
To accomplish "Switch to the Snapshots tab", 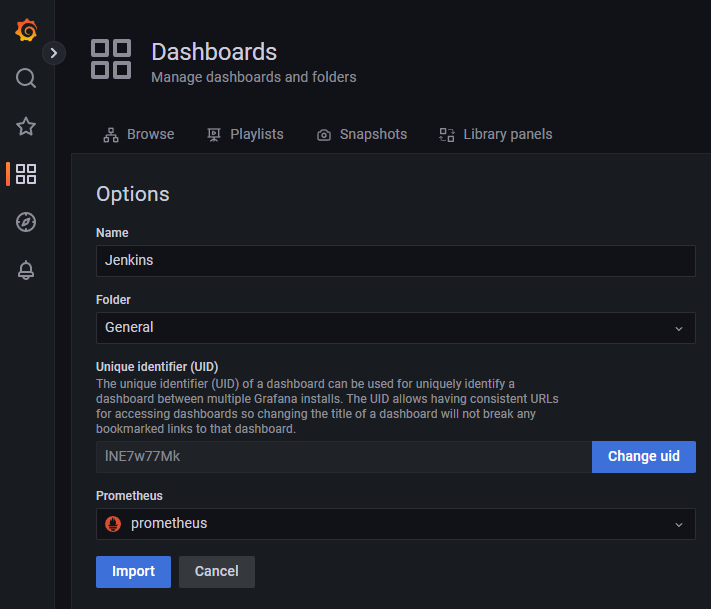I will (x=362, y=134).
